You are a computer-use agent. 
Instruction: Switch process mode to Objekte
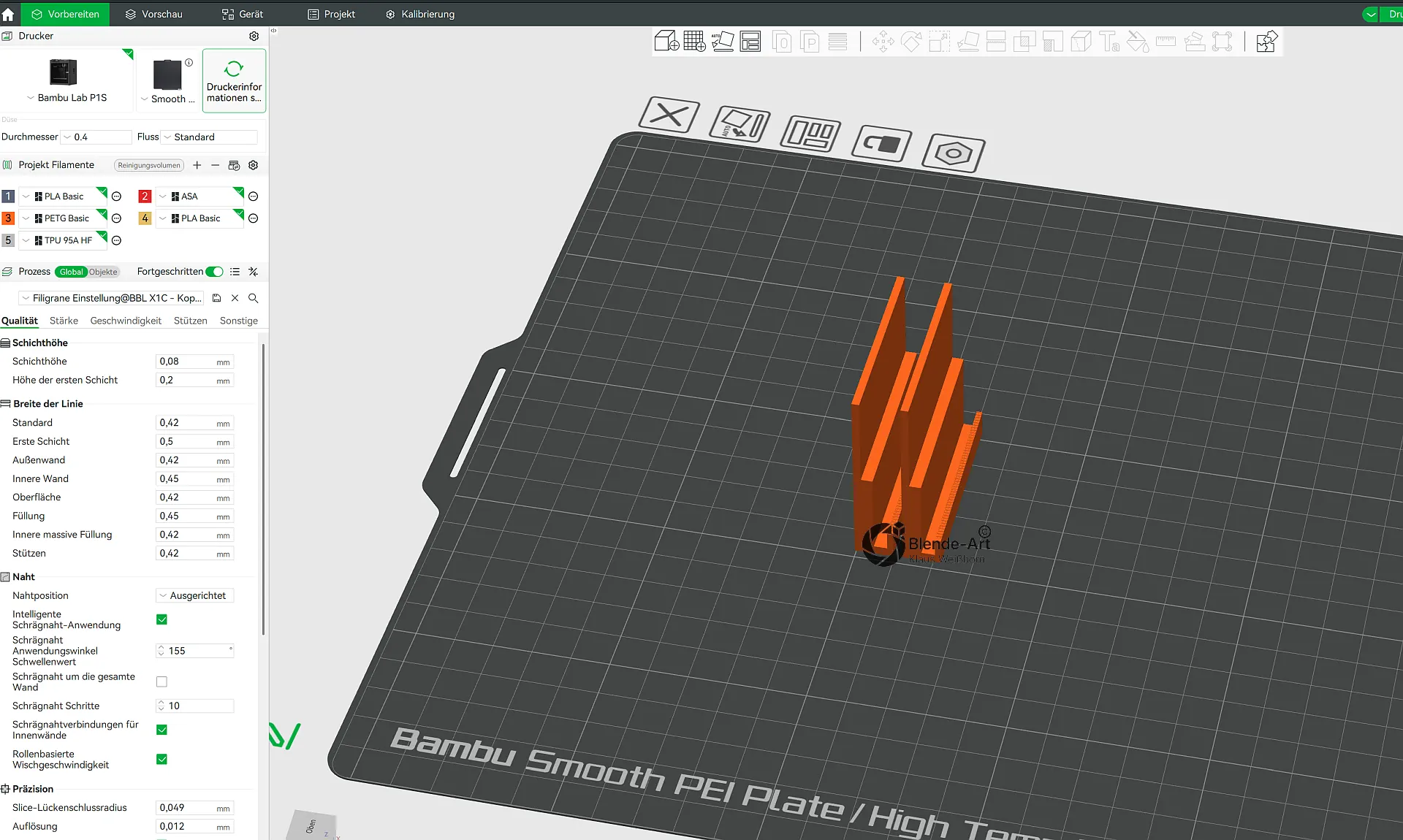[103, 272]
